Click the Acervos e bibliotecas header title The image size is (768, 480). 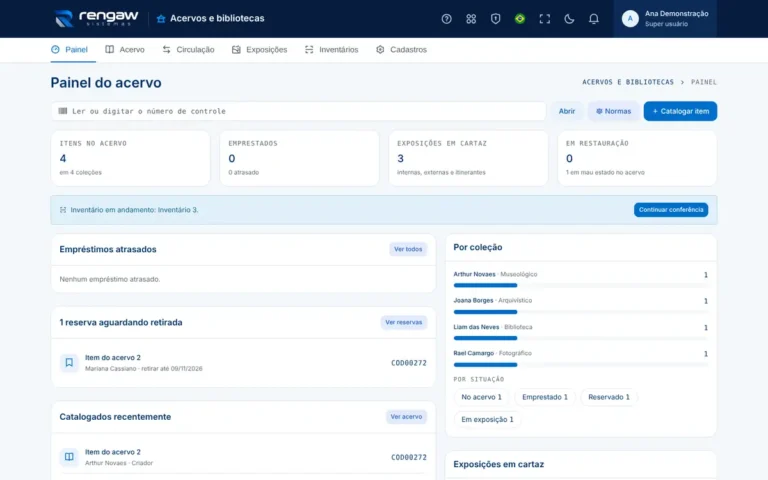point(217,19)
